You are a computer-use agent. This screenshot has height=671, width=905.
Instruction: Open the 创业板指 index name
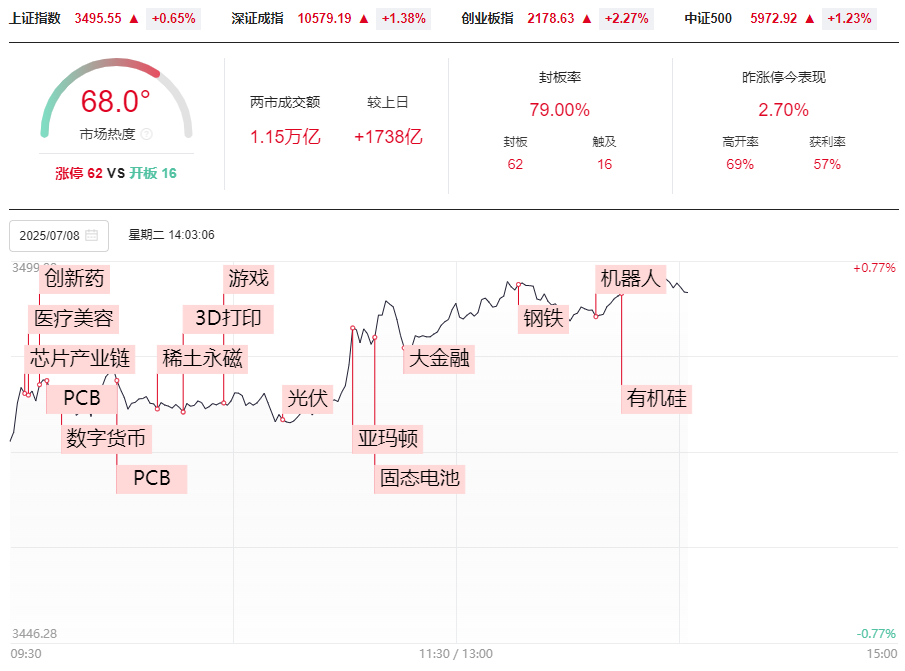pyautogui.click(x=488, y=18)
